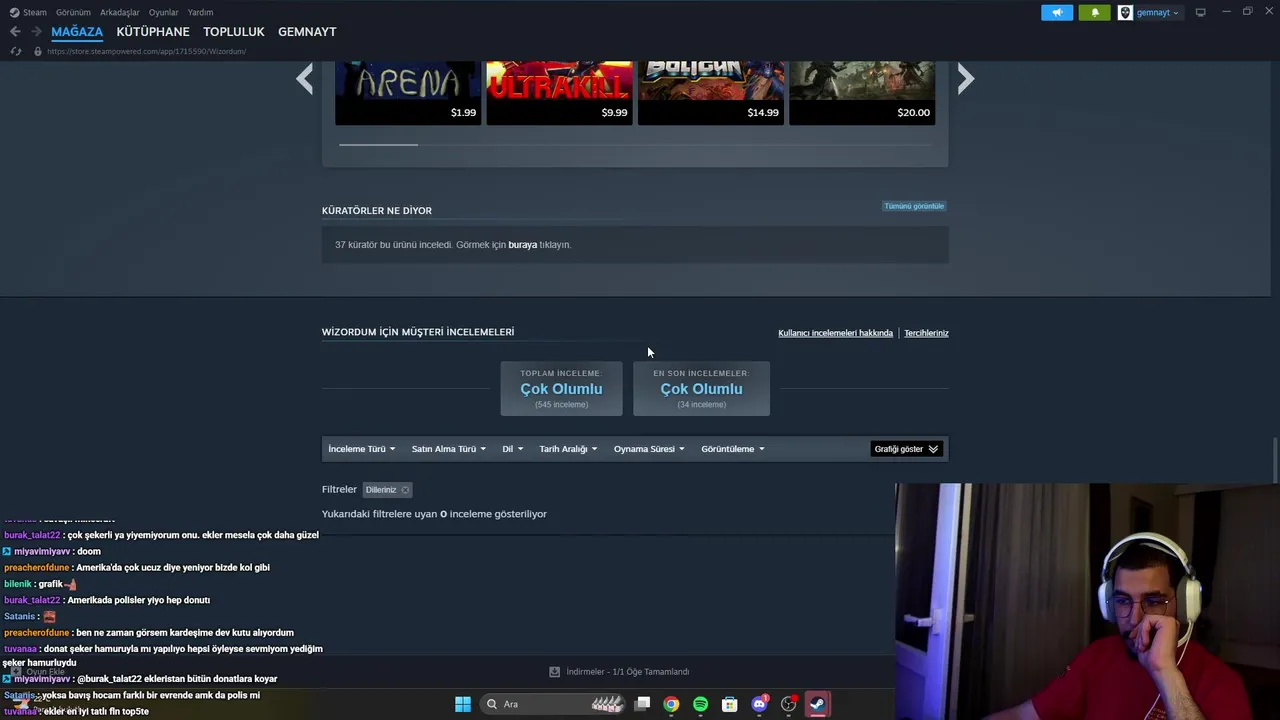Image resolution: width=1280 pixels, height=720 pixels.
Task: Switch to Big Picture mode monitor icon
Action: coord(1200,12)
